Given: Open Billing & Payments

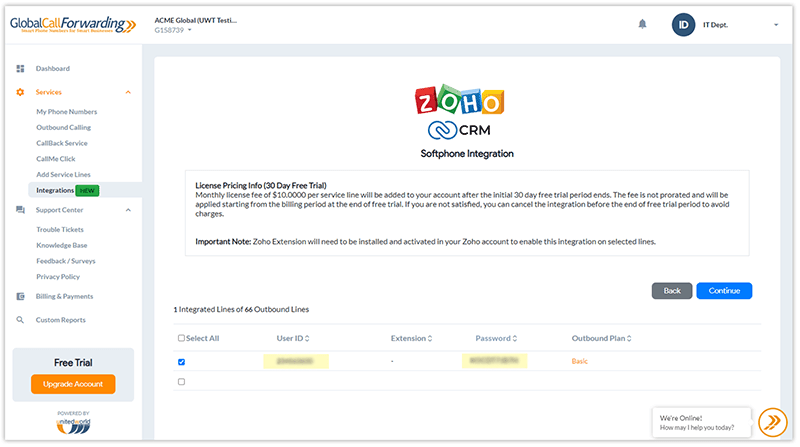Looking at the screenshot, I should (x=64, y=296).
